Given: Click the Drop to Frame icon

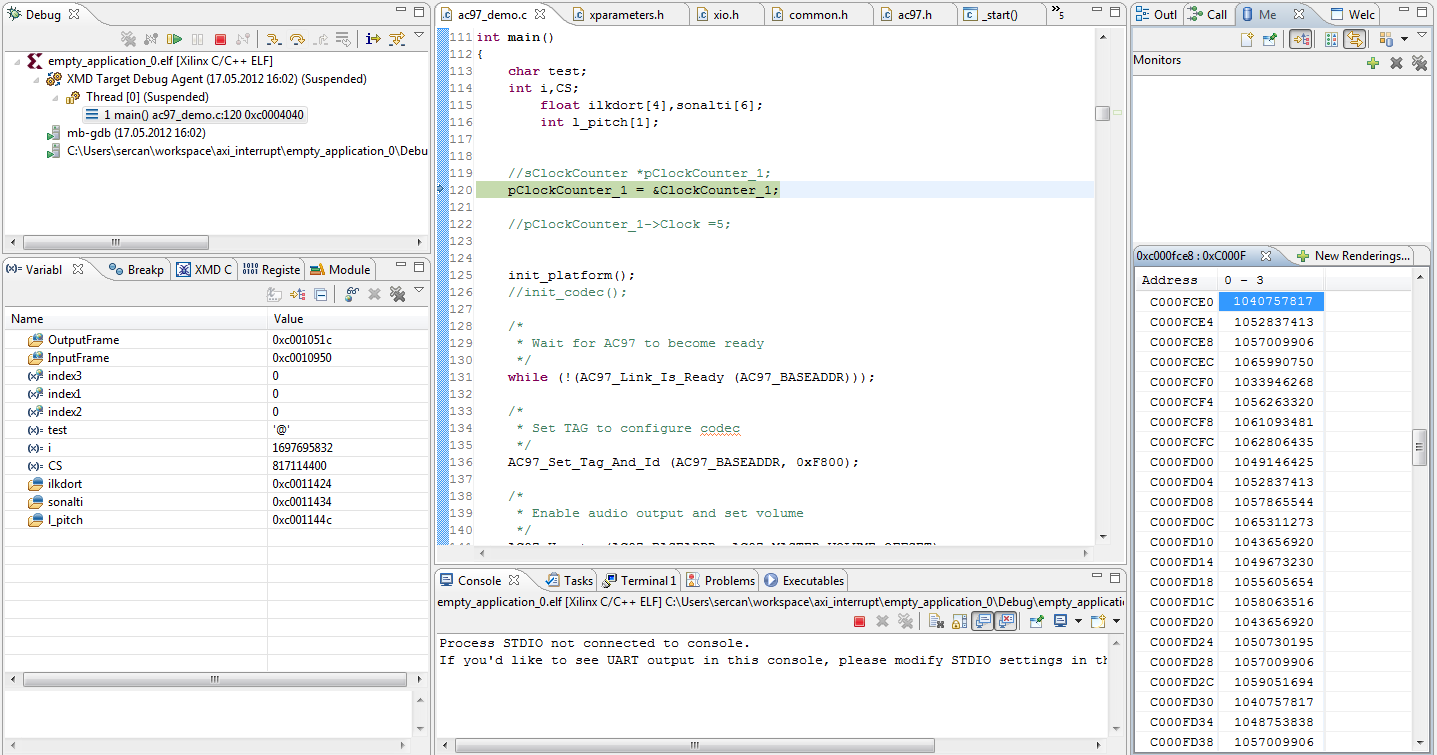Looking at the screenshot, I should (x=343, y=39).
